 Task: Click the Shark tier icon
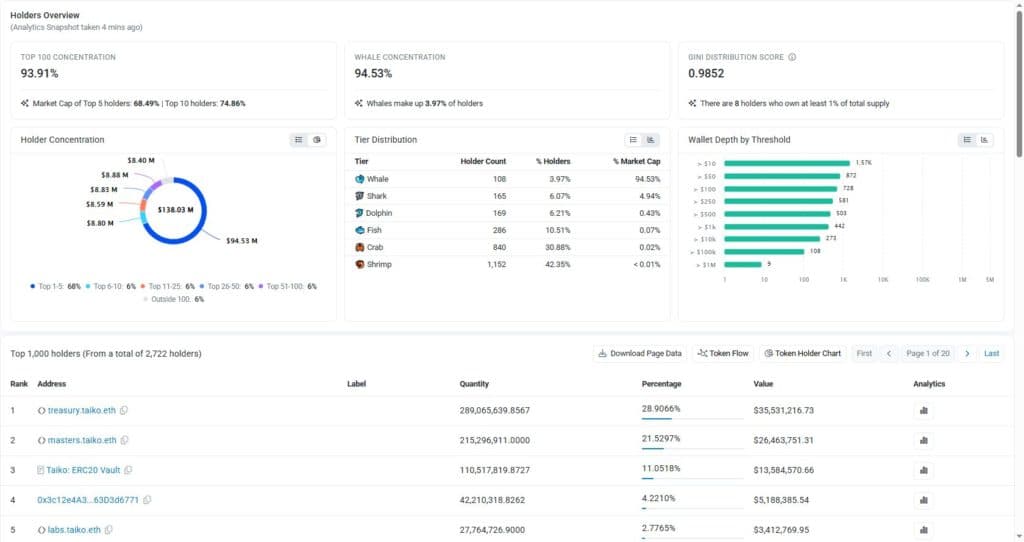click(359, 196)
